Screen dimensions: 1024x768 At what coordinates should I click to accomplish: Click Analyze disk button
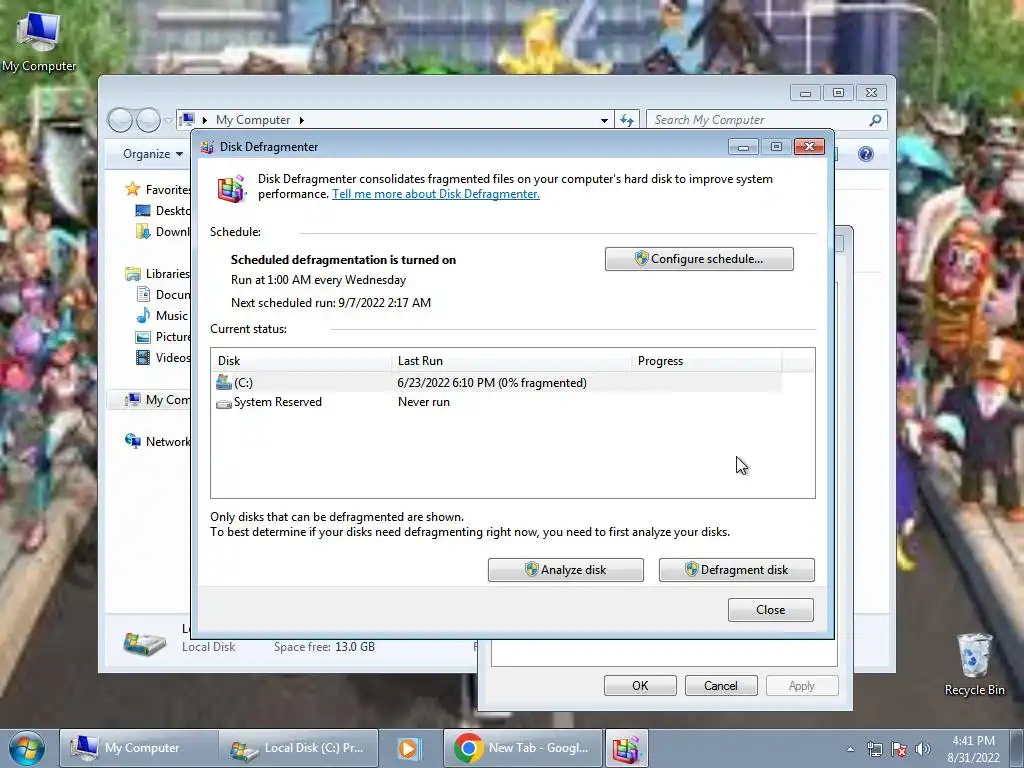point(566,569)
